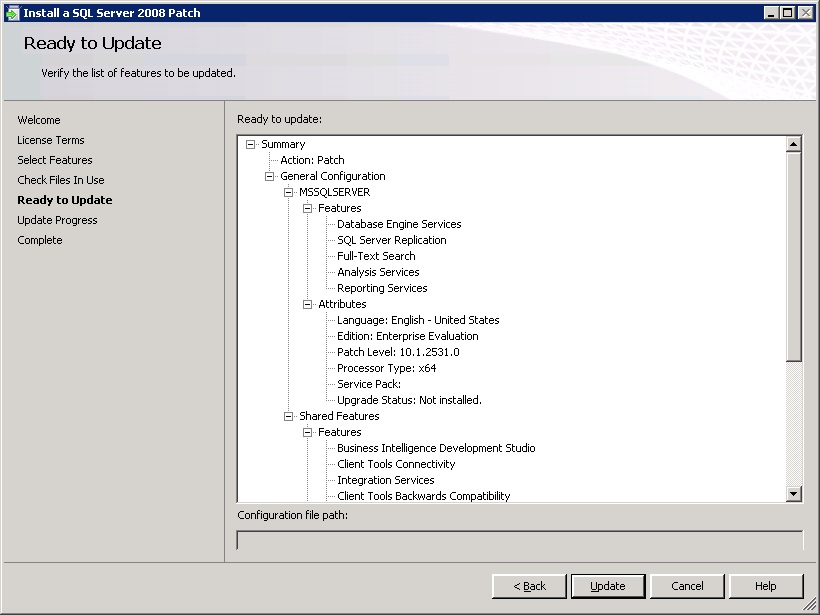Screen dimensions: 820x615
Task: Select the 'Full-Text Search' row
Action: (376, 256)
